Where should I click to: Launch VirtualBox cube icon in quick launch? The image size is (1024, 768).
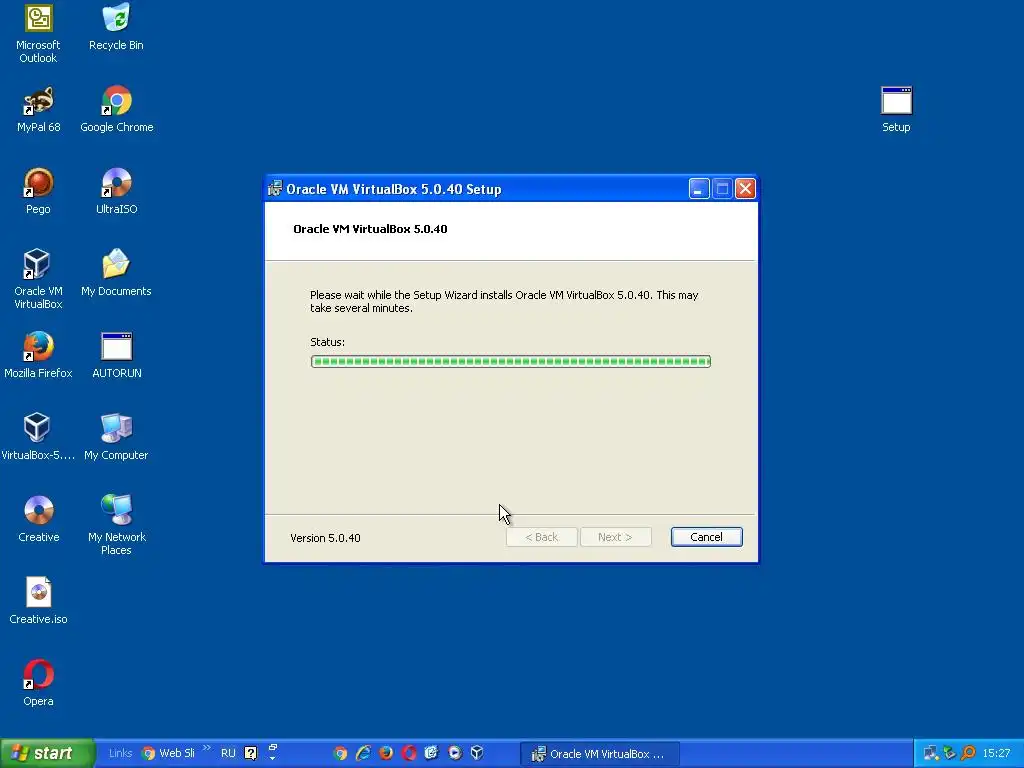point(477,753)
